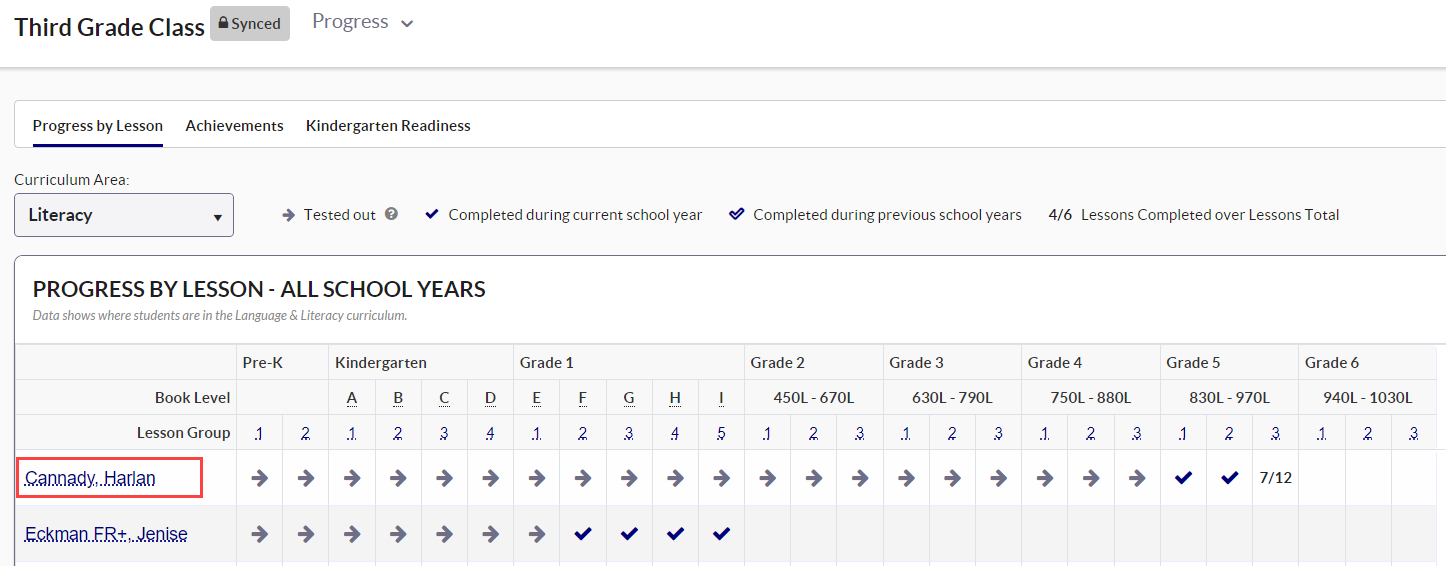
Task: Expand the Progress menu chevron
Action: click(407, 24)
